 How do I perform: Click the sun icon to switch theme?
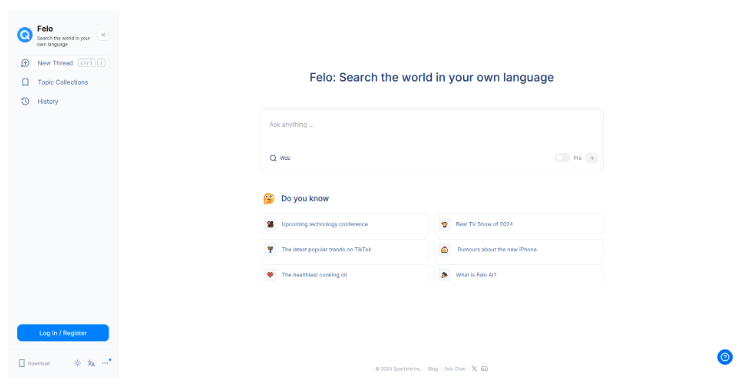pyautogui.click(x=77, y=363)
